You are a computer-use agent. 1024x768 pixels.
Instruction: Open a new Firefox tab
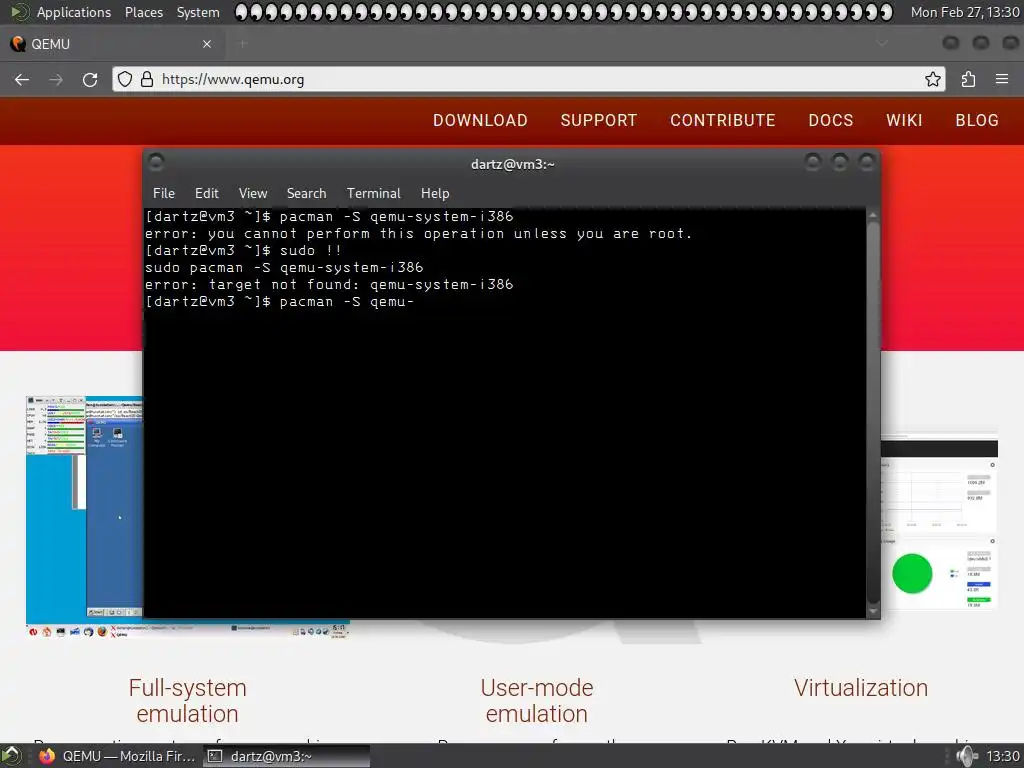pos(242,44)
